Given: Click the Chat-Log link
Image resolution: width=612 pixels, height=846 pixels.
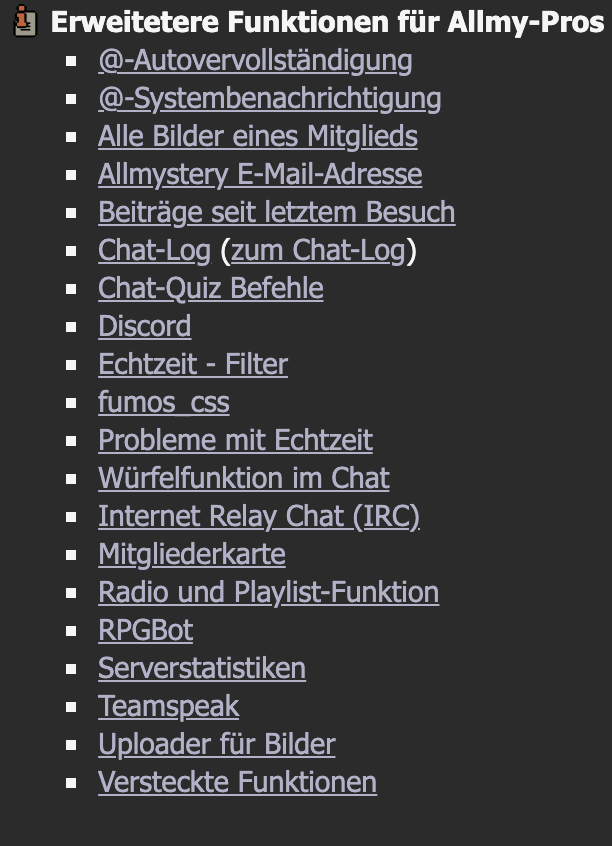Looking at the screenshot, I should (x=154, y=250).
